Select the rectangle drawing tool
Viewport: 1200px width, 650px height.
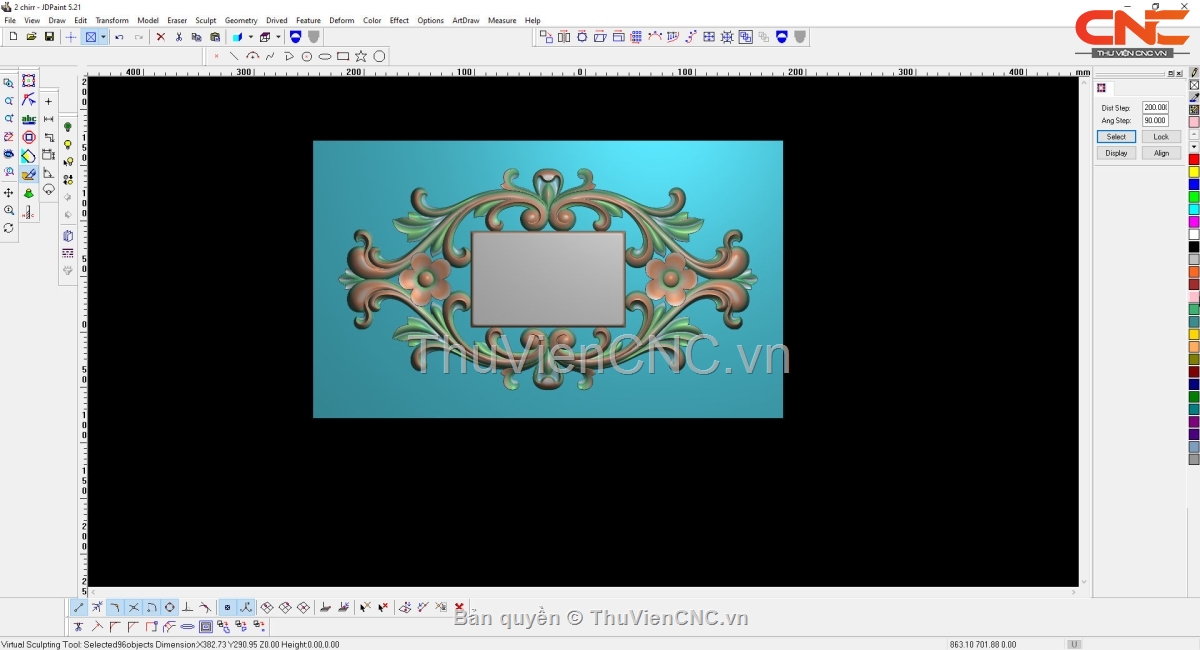tap(343, 56)
